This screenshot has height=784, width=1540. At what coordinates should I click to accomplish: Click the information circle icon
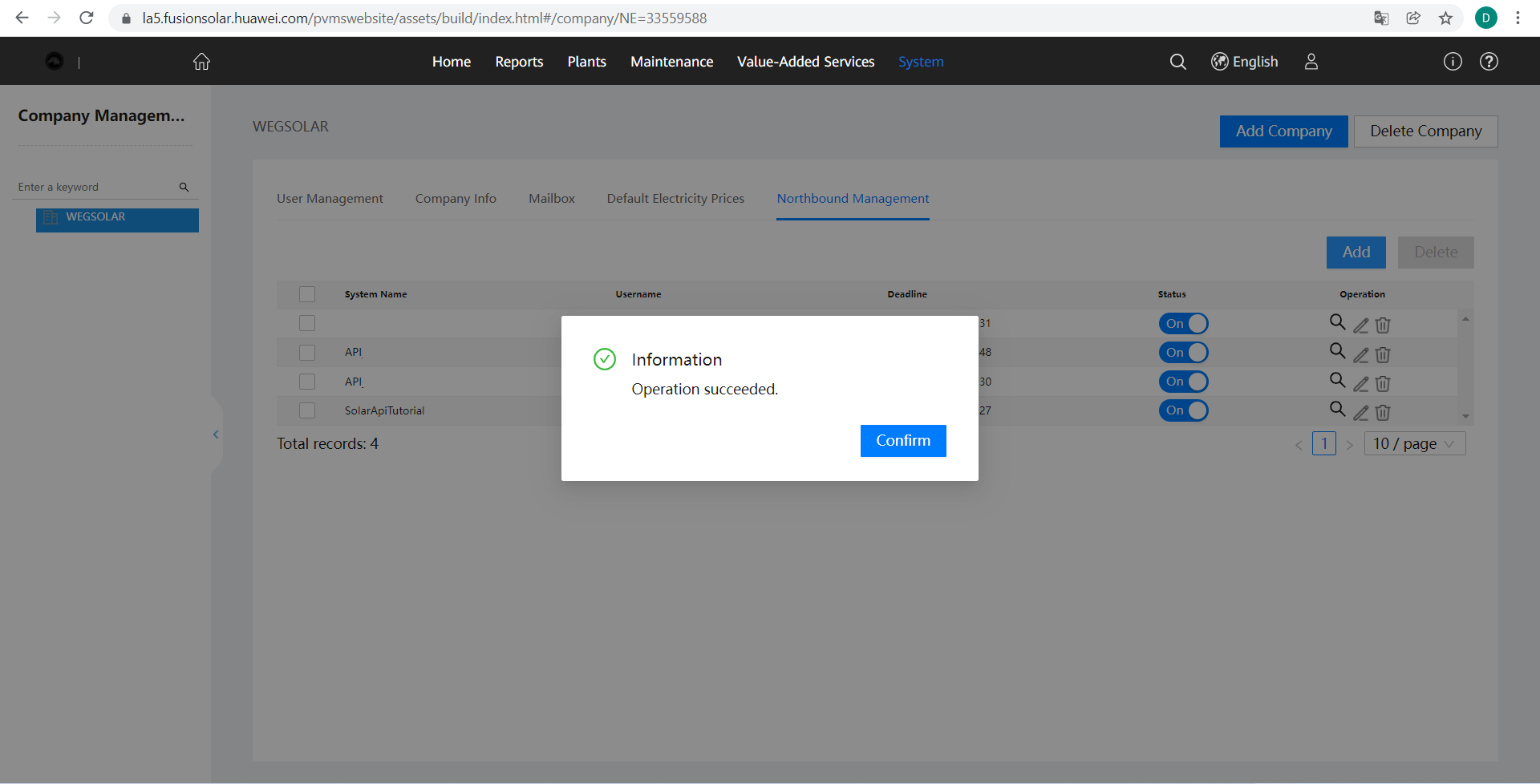(x=1453, y=62)
